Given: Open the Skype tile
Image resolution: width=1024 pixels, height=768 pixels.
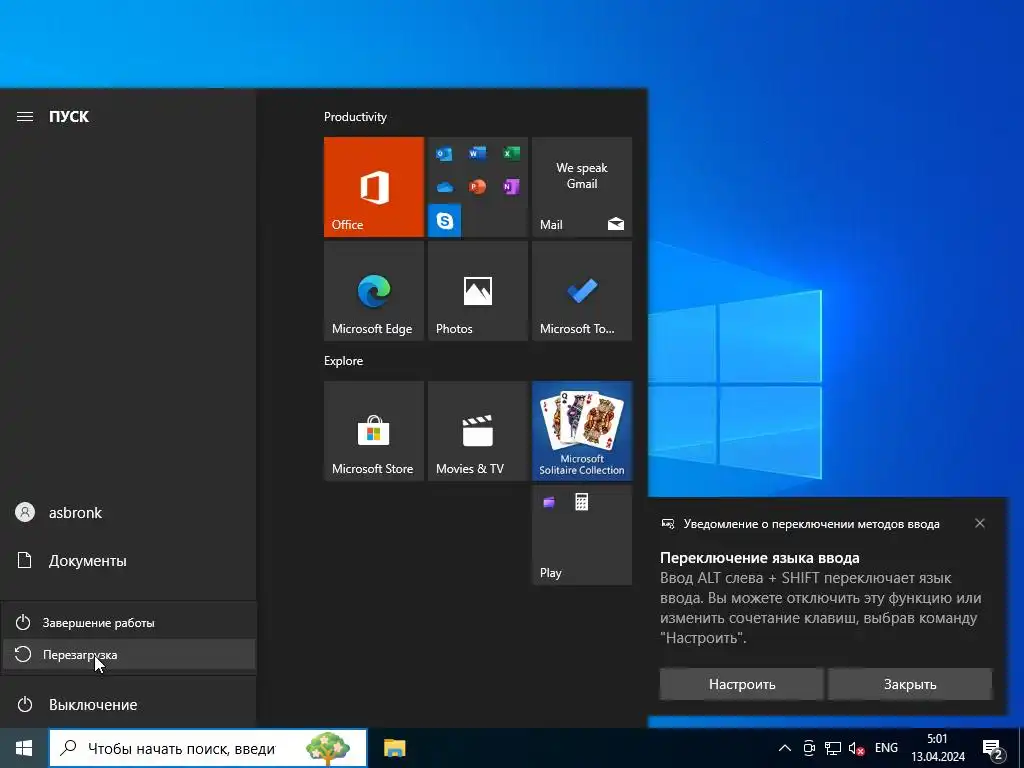Looking at the screenshot, I should (x=445, y=221).
